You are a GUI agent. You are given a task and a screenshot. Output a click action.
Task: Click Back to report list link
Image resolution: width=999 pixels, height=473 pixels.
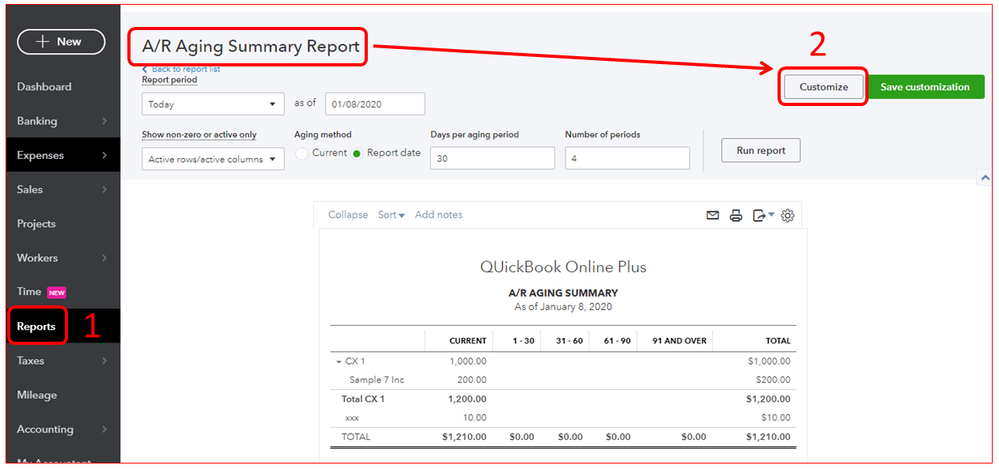point(181,69)
